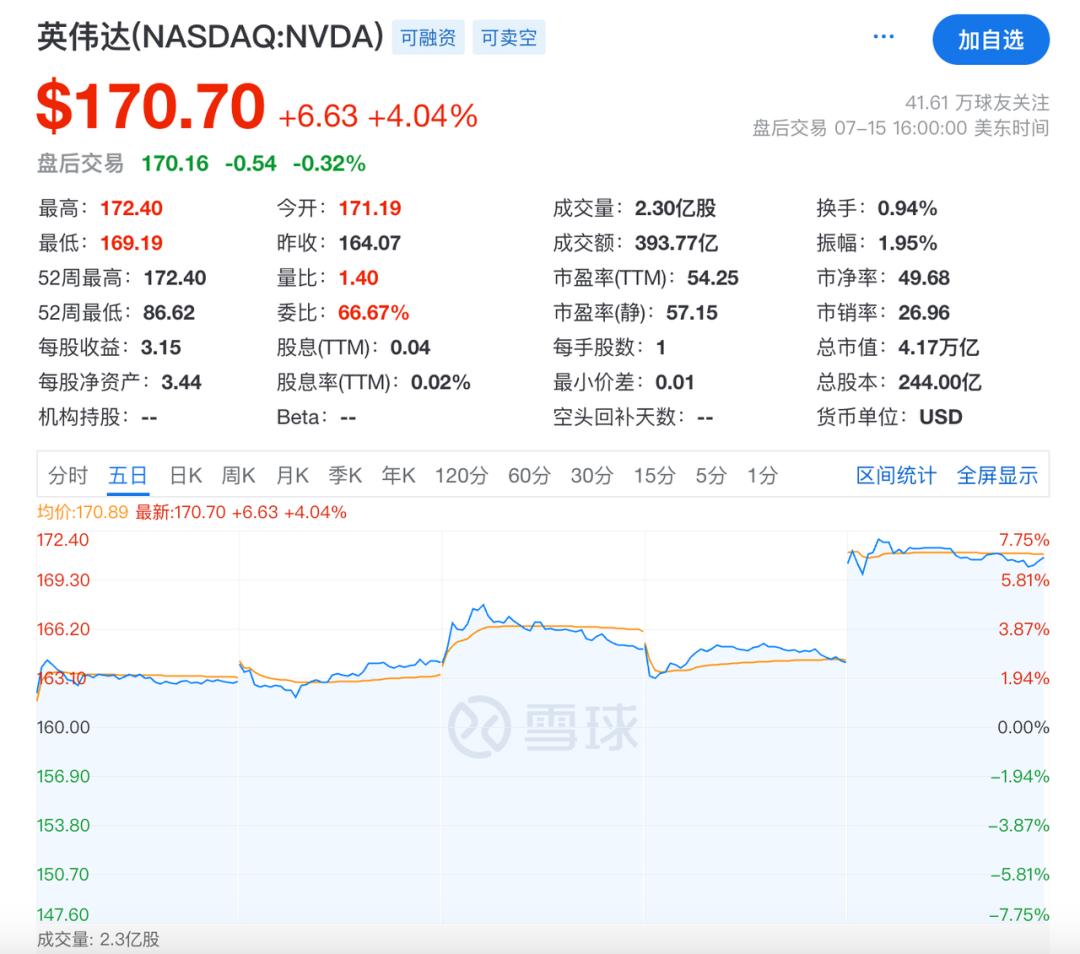This screenshot has width=1080, height=954.
Task: Click the 成交额 value 393.77亿
Action: (x=676, y=243)
